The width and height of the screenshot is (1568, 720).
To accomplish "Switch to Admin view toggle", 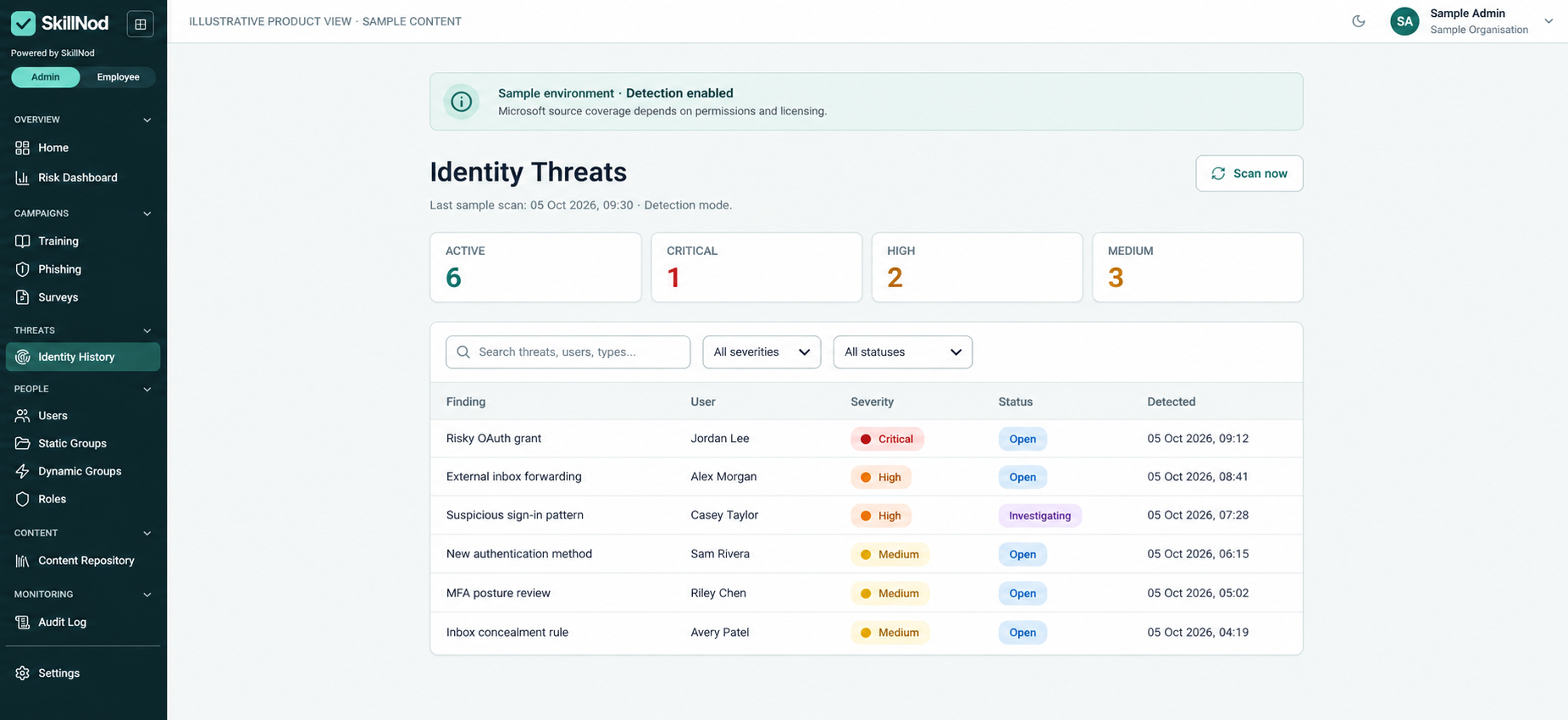I will point(46,77).
